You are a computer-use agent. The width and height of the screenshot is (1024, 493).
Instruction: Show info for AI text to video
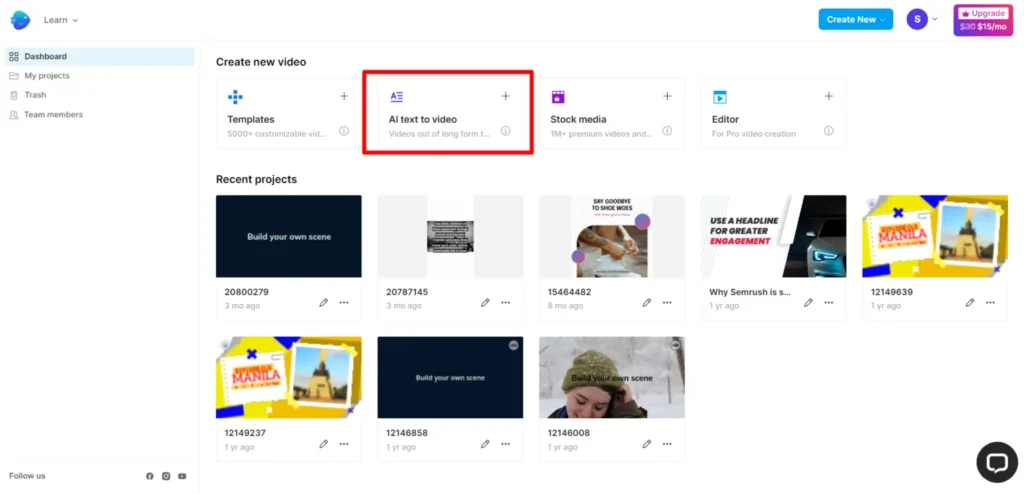pyautogui.click(x=505, y=131)
